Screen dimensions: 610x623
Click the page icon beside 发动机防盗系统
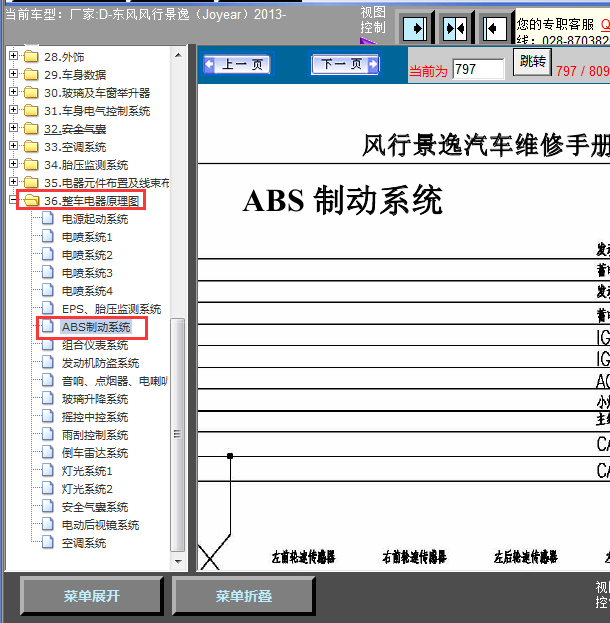(x=48, y=362)
